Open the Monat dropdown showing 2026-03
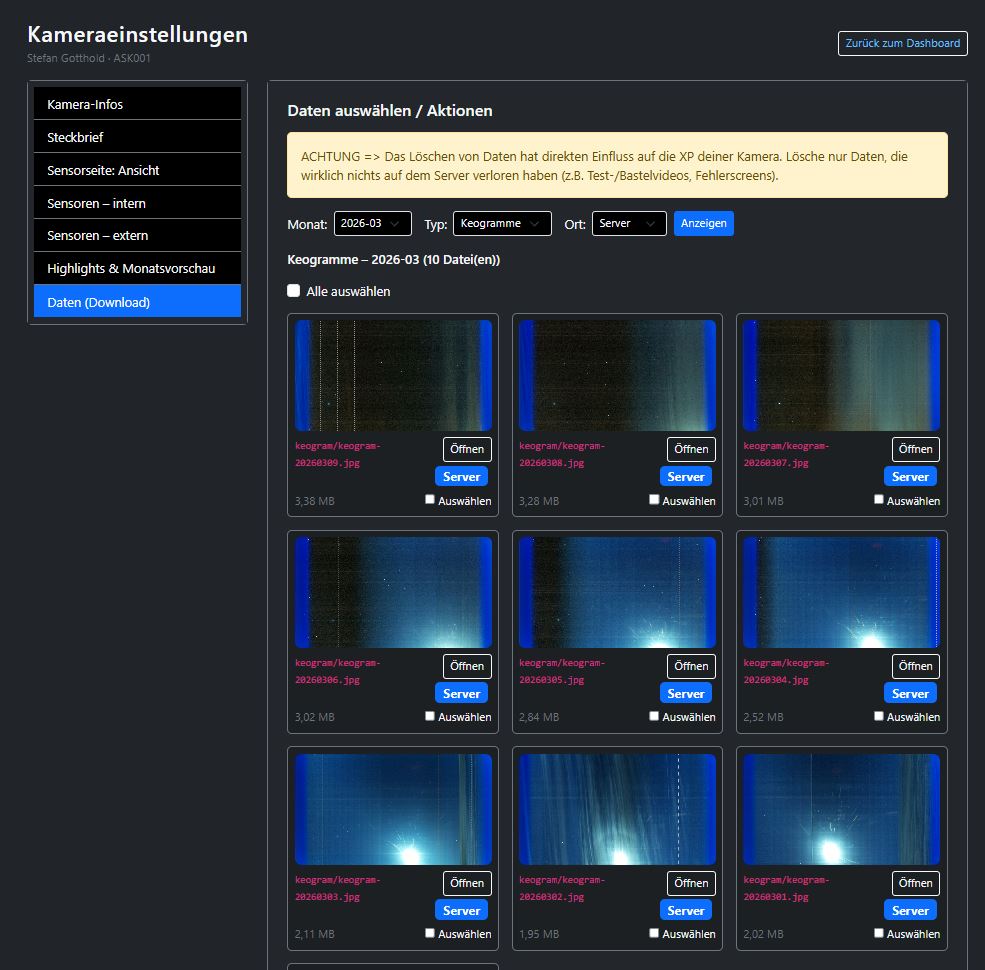 click(372, 223)
